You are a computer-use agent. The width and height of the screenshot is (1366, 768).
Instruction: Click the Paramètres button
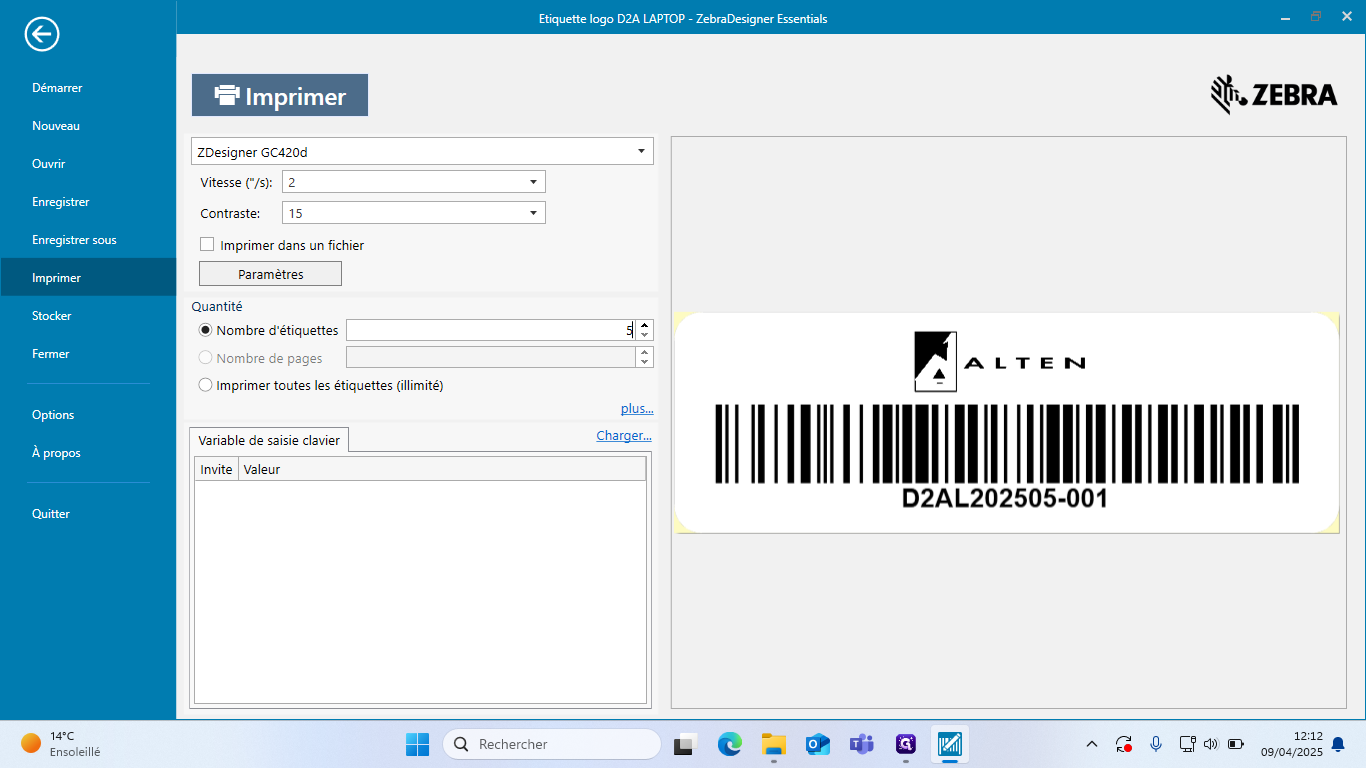point(270,274)
